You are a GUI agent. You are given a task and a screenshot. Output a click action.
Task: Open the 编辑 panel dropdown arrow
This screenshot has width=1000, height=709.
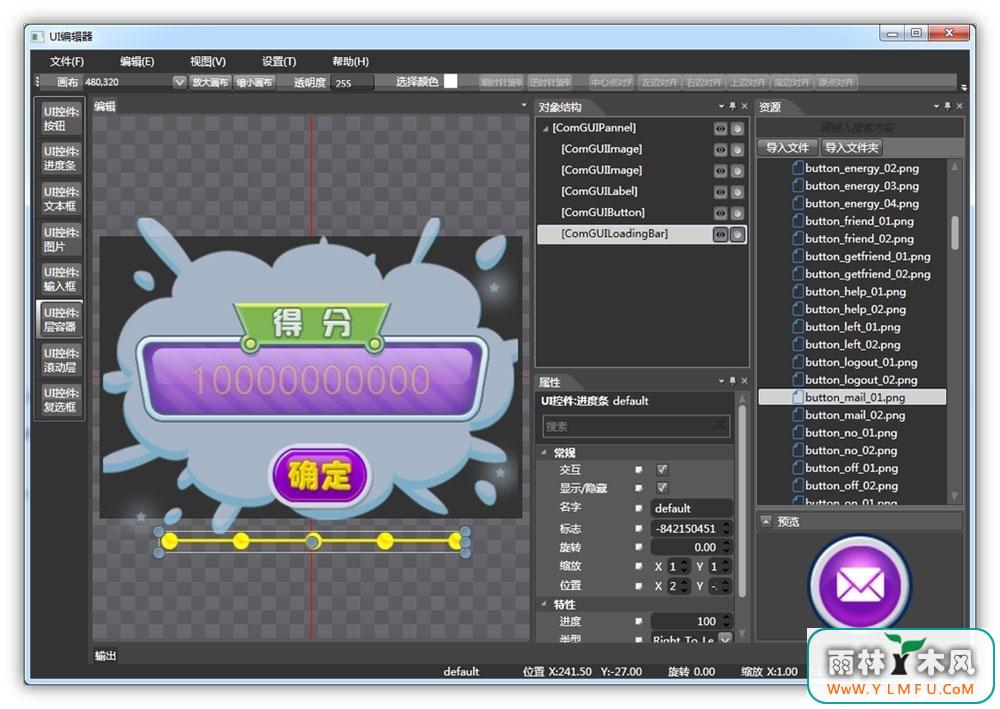point(524,105)
